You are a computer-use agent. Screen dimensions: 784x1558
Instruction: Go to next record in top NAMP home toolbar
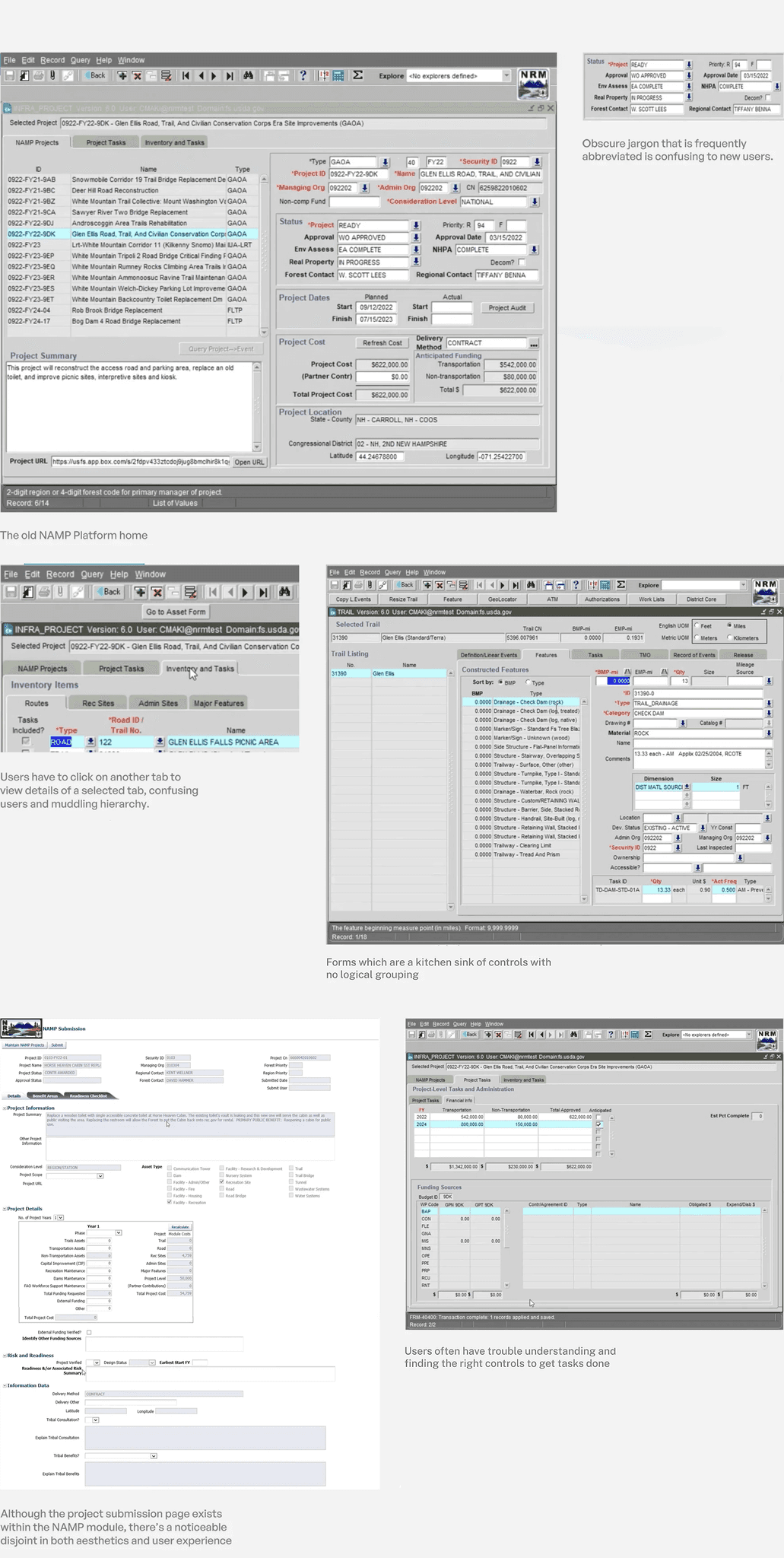[x=214, y=75]
